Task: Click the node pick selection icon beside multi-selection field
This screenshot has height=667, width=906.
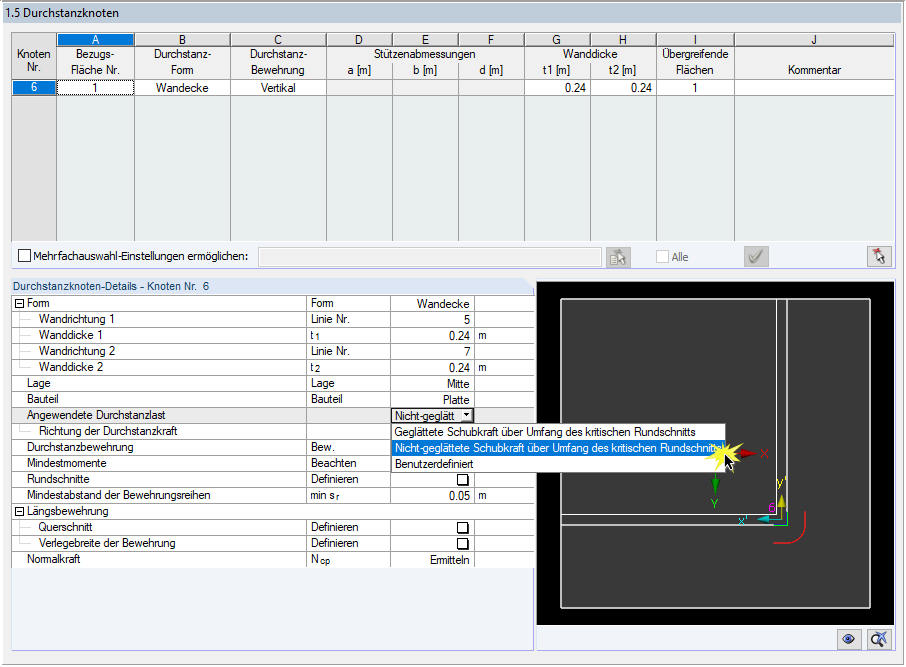Action: (x=618, y=257)
